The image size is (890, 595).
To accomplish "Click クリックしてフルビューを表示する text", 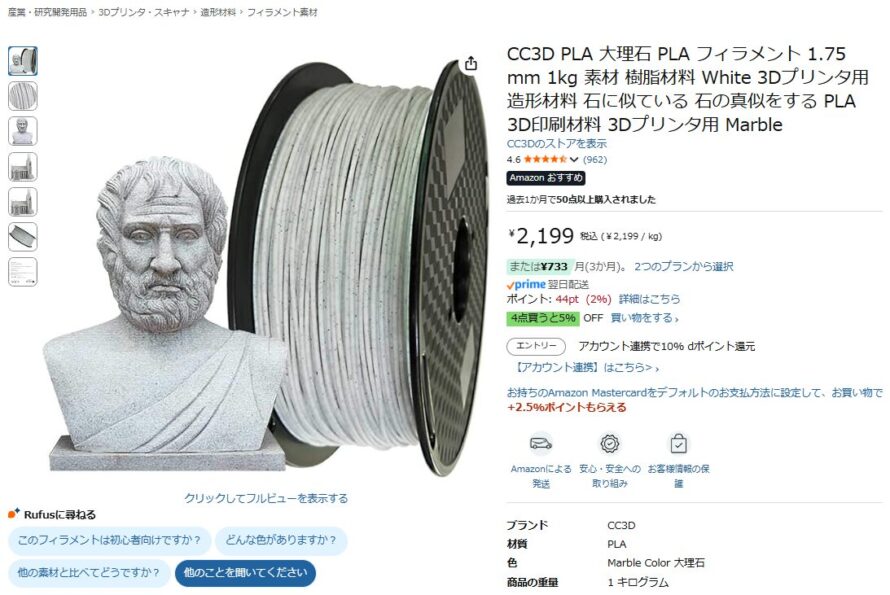I will [x=266, y=498].
